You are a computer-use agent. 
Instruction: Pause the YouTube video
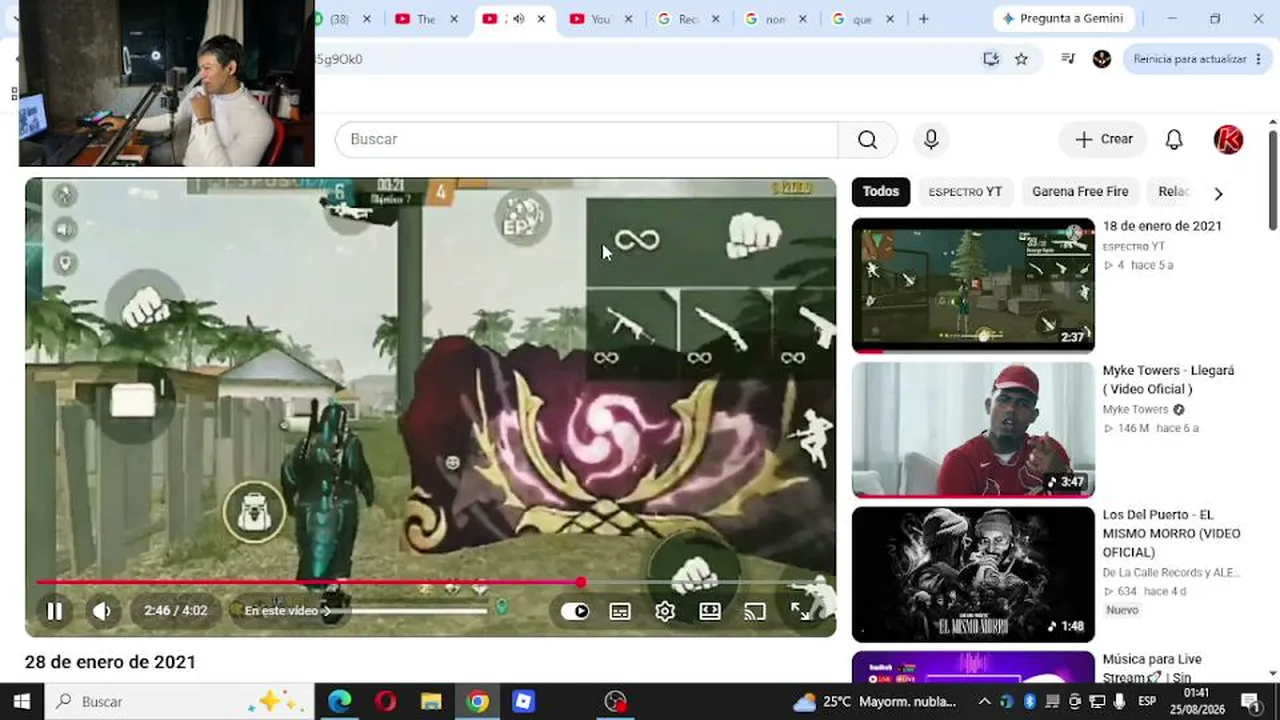[55, 611]
